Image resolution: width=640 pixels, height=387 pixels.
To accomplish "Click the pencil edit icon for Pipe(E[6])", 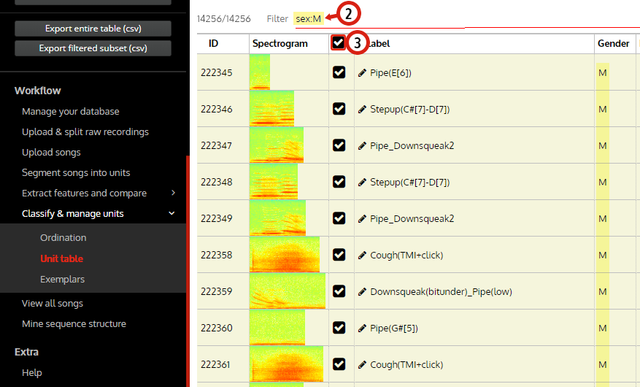I will [x=362, y=73].
